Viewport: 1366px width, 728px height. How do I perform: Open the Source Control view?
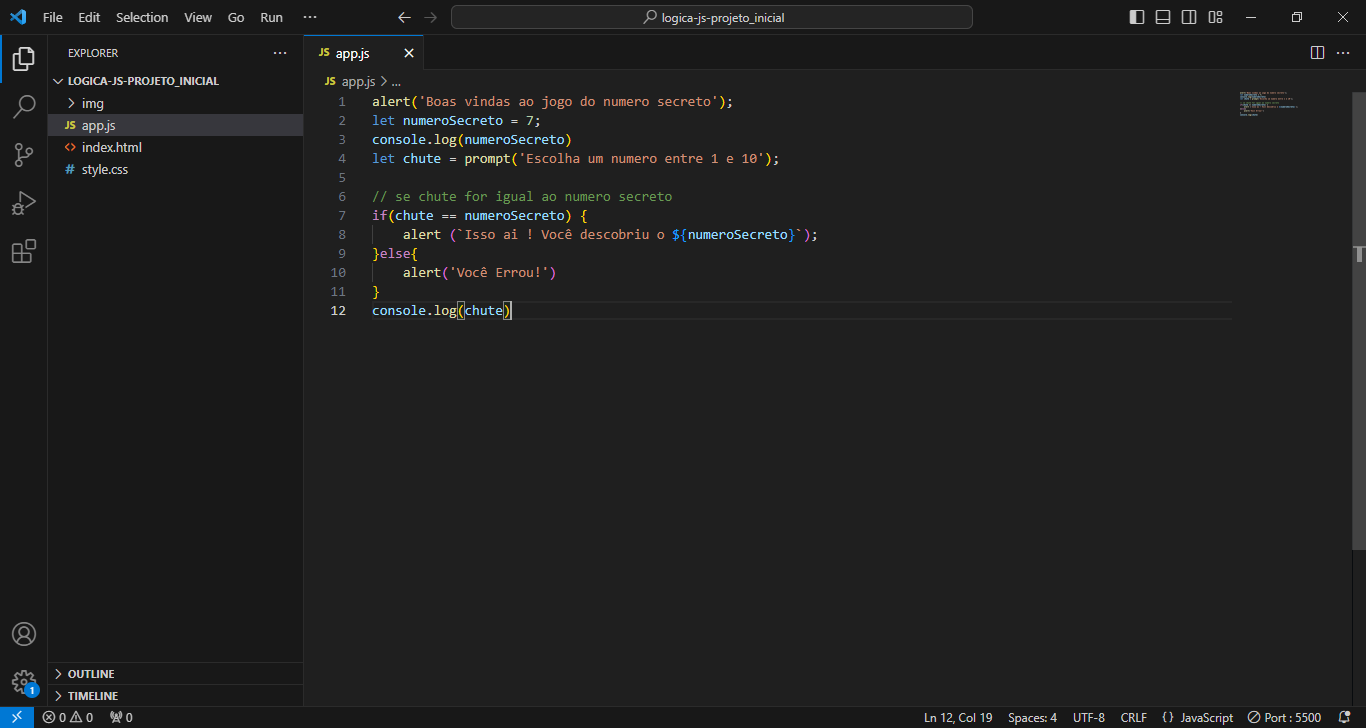point(23,155)
